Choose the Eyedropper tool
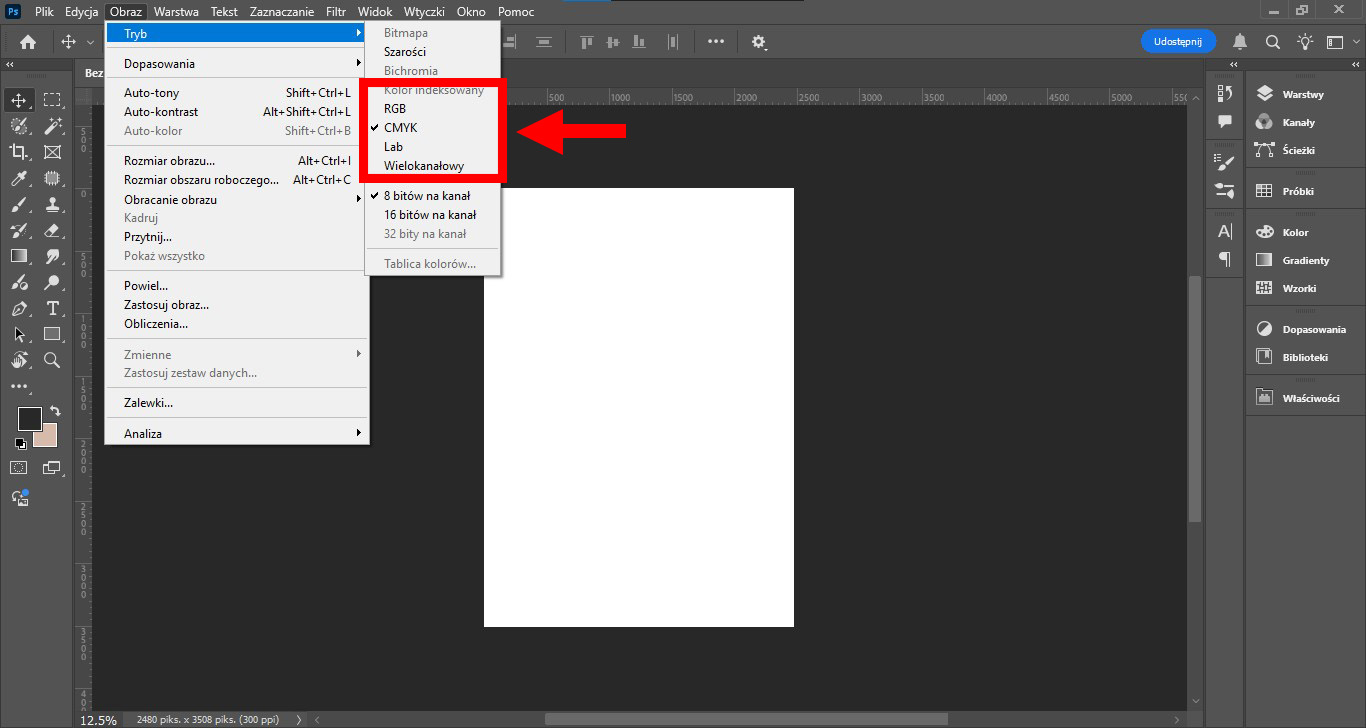Viewport: 1366px width, 728px height. click(19, 178)
